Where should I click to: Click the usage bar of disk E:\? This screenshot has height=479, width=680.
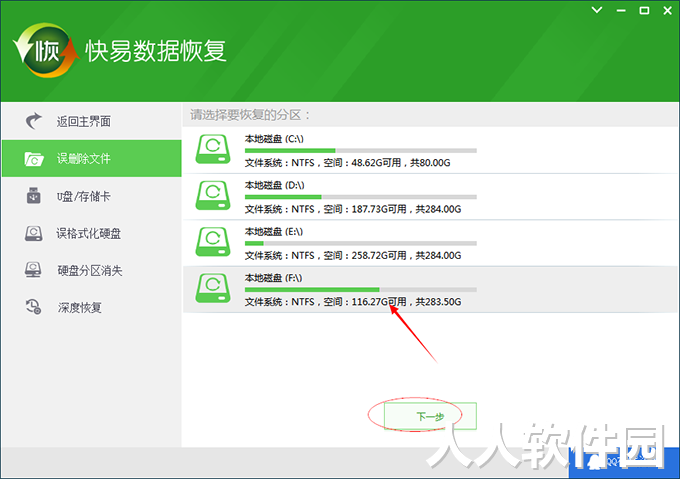pyautogui.click(x=361, y=243)
